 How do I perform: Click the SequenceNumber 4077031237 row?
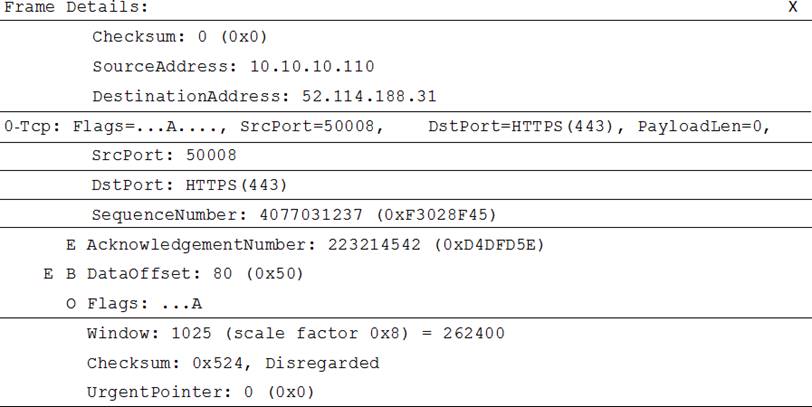pyautogui.click(x=293, y=215)
